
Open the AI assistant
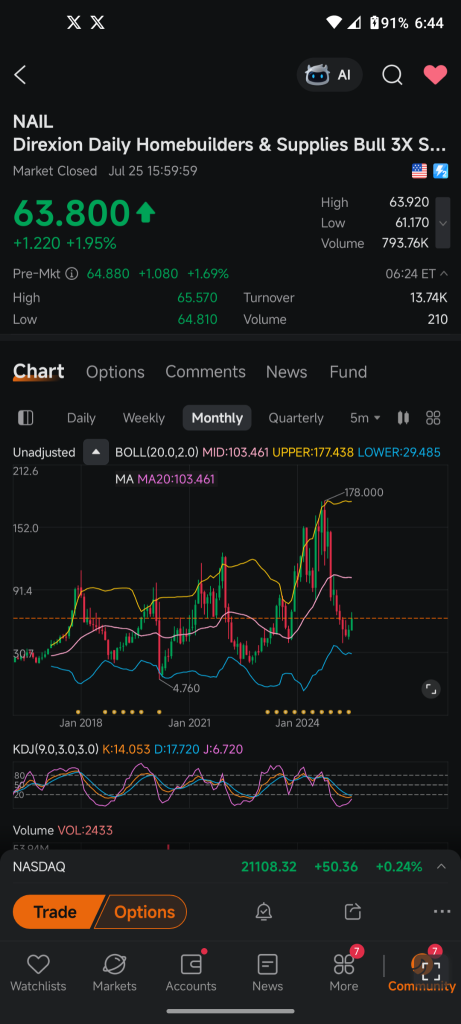tap(330, 75)
